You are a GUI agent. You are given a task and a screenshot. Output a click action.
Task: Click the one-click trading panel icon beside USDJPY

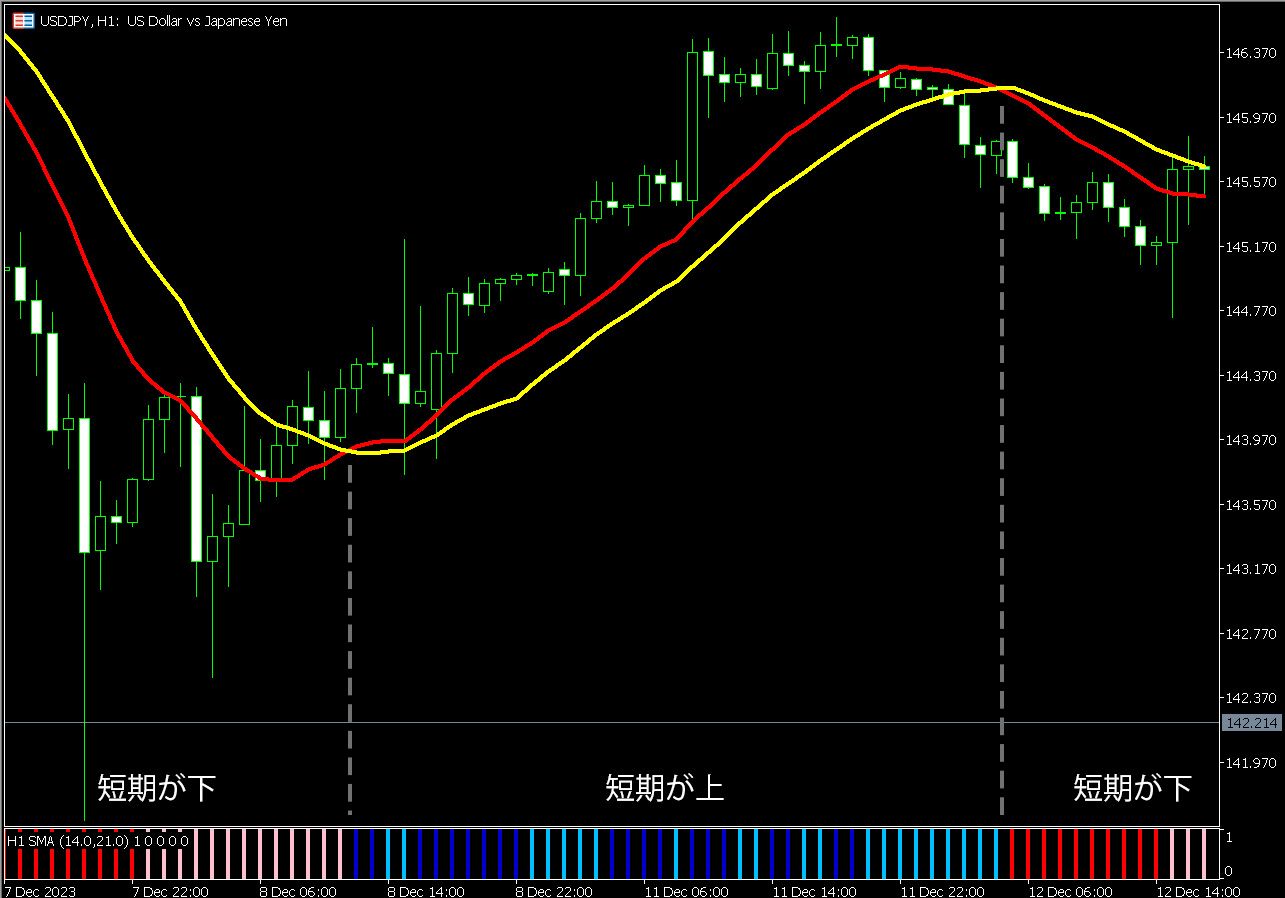(x=22, y=20)
